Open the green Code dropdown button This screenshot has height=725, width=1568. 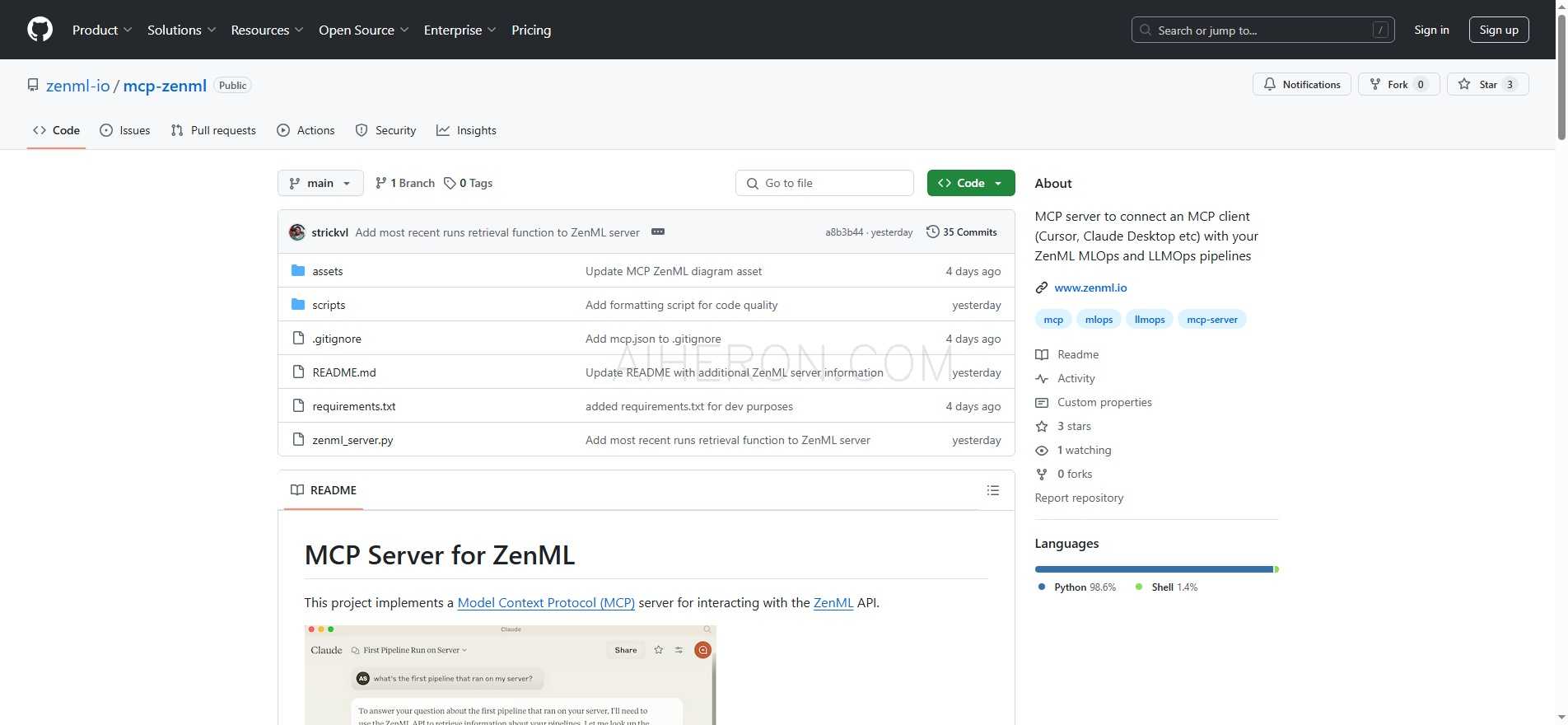click(971, 183)
